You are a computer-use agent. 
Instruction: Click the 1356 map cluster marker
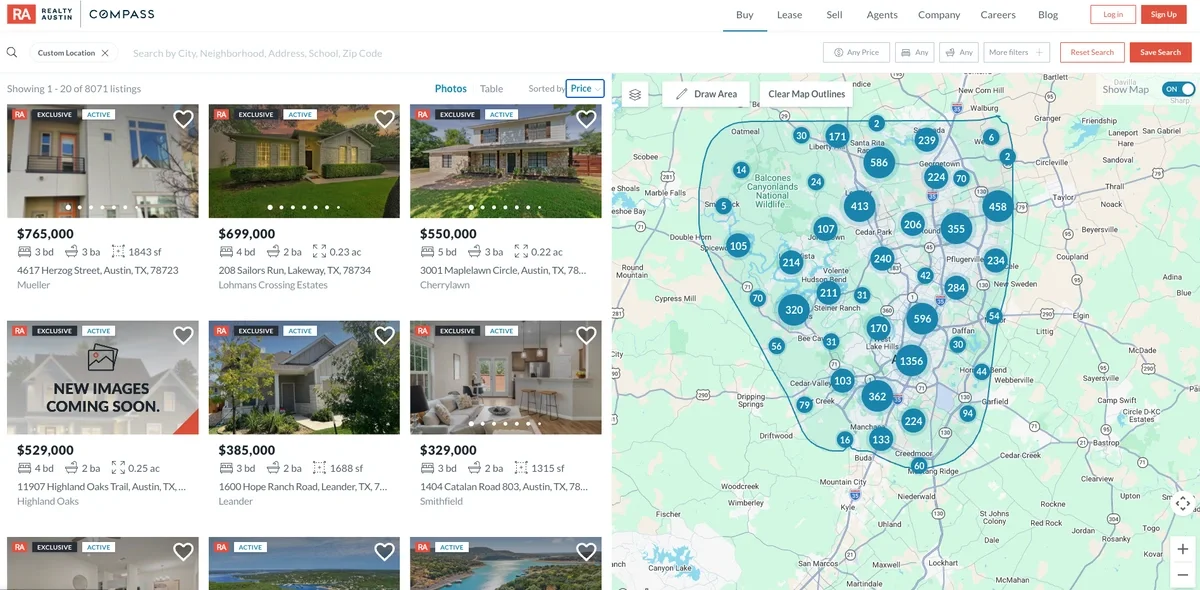(911, 361)
